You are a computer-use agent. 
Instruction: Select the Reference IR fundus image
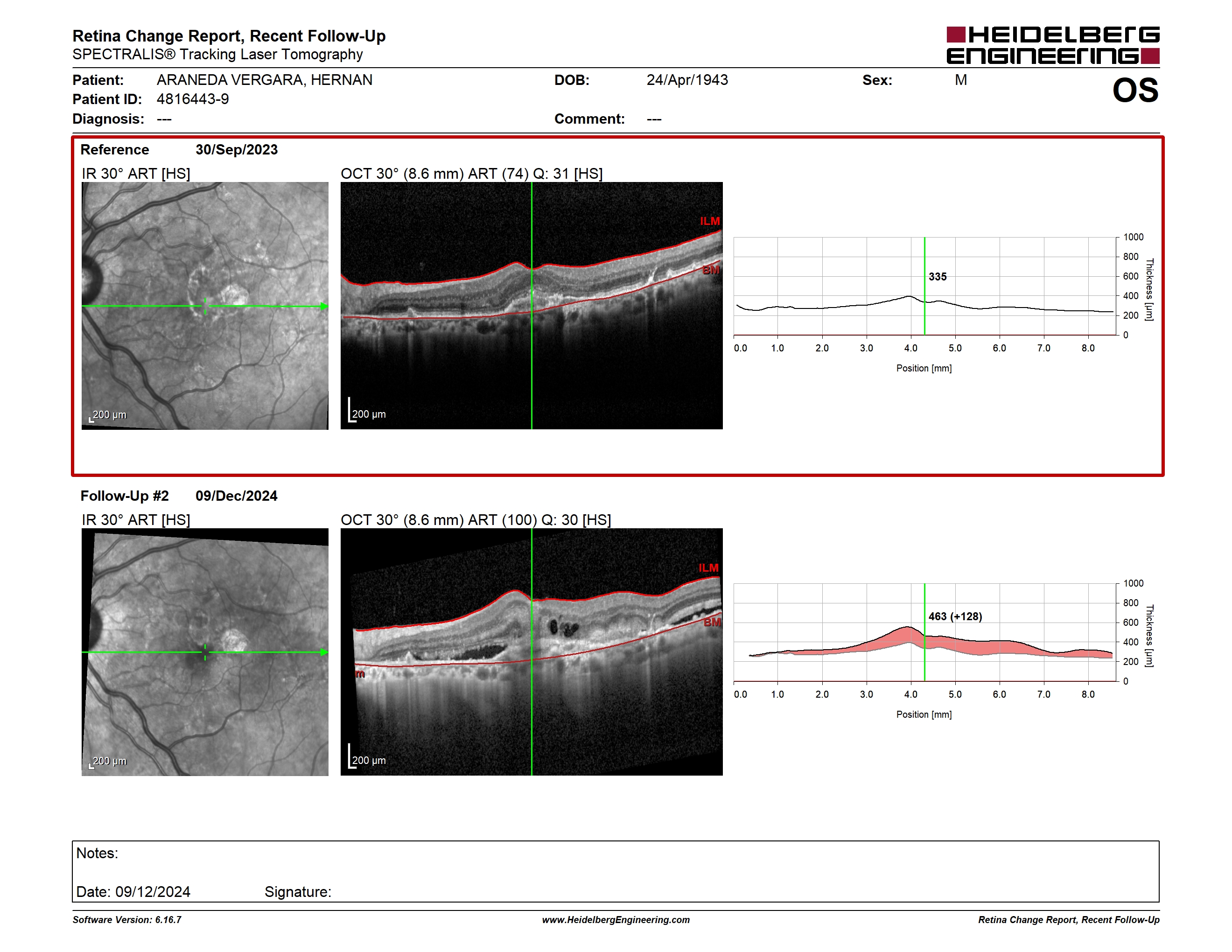pos(205,306)
